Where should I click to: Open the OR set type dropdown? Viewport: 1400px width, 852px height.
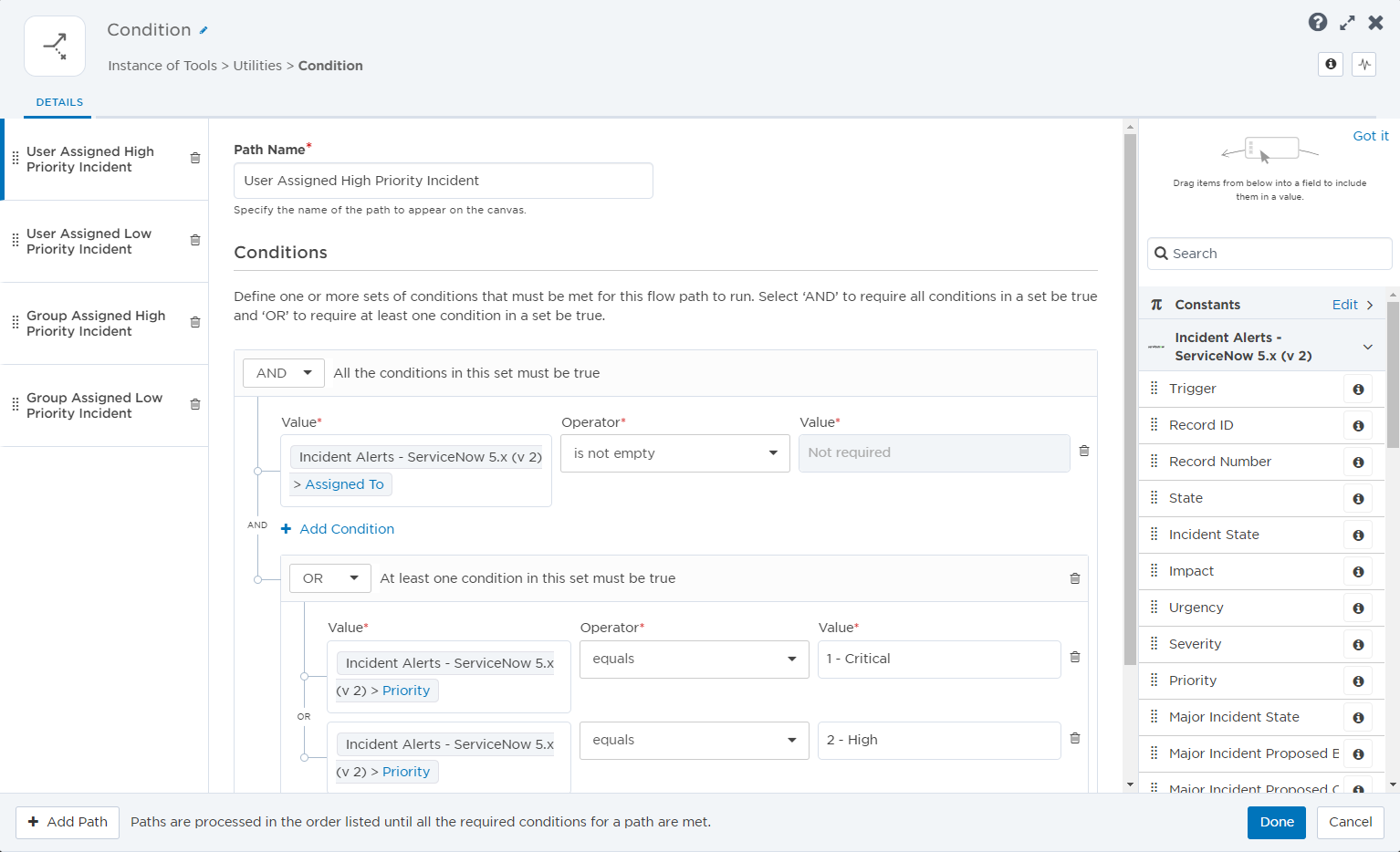(x=329, y=578)
